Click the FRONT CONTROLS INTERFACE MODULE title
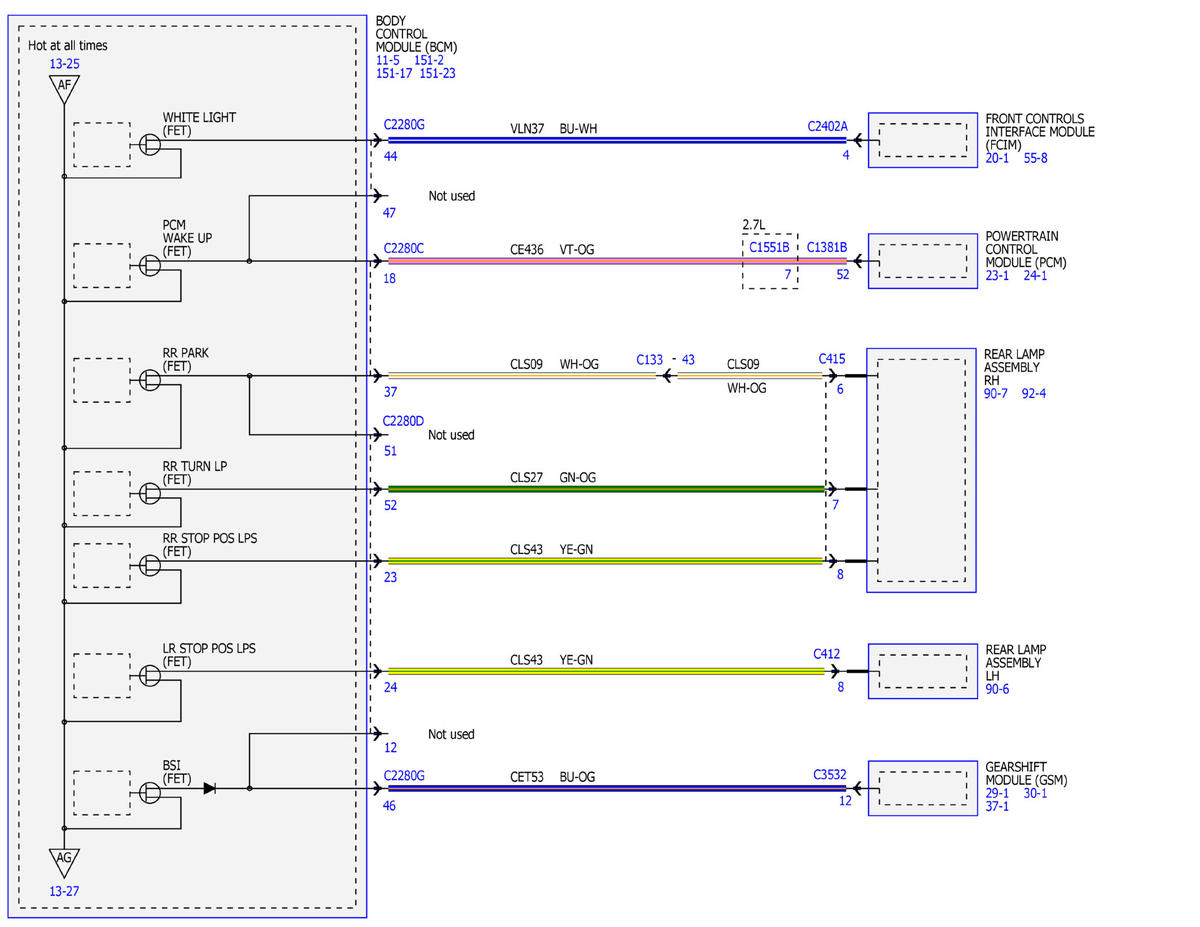 pyautogui.click(x=1040, y=132)
